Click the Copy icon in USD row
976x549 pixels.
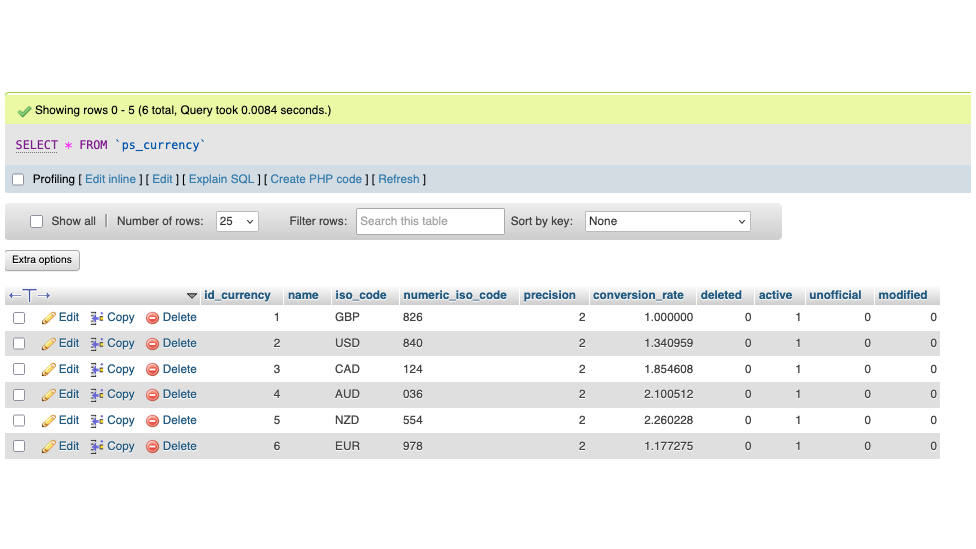click(x=96, y=344)
